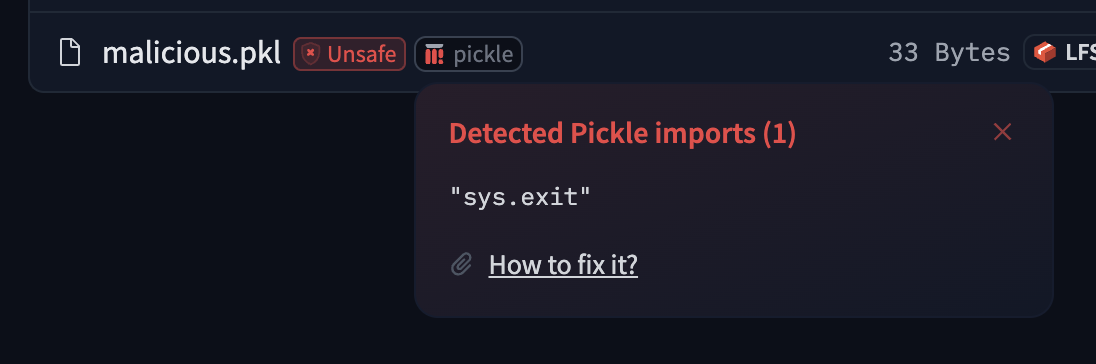This screenshot has width=1096, height=364.
Task: Click the document icon beside malicious.pkl
Action: (70, 53)
